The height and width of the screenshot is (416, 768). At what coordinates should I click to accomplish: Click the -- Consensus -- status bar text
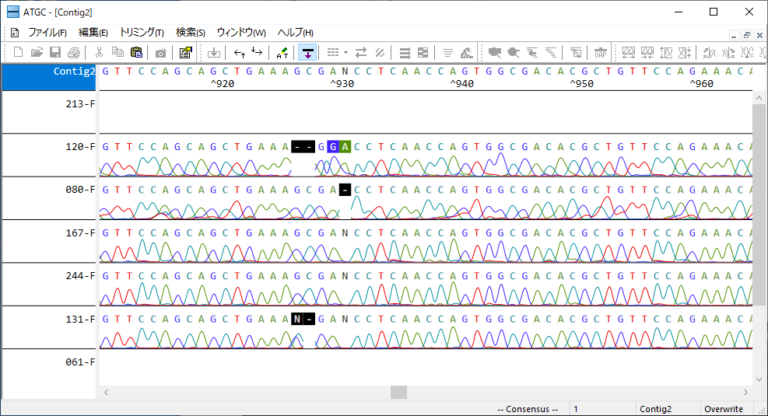(528, 409)
